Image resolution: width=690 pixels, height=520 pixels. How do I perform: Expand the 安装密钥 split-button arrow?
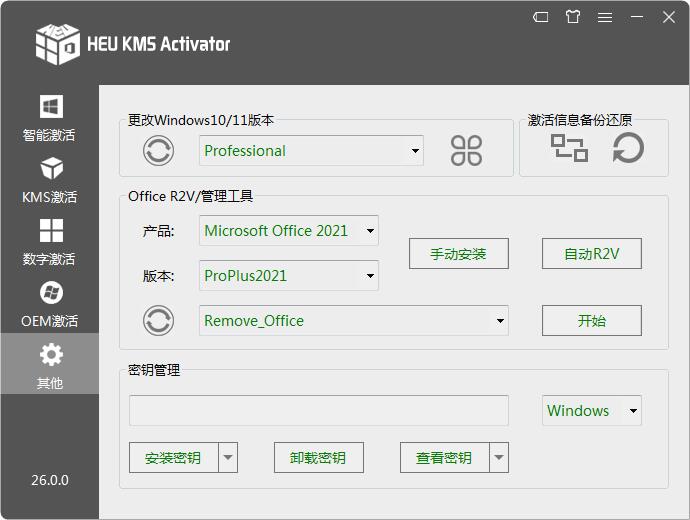click(228, 458)
